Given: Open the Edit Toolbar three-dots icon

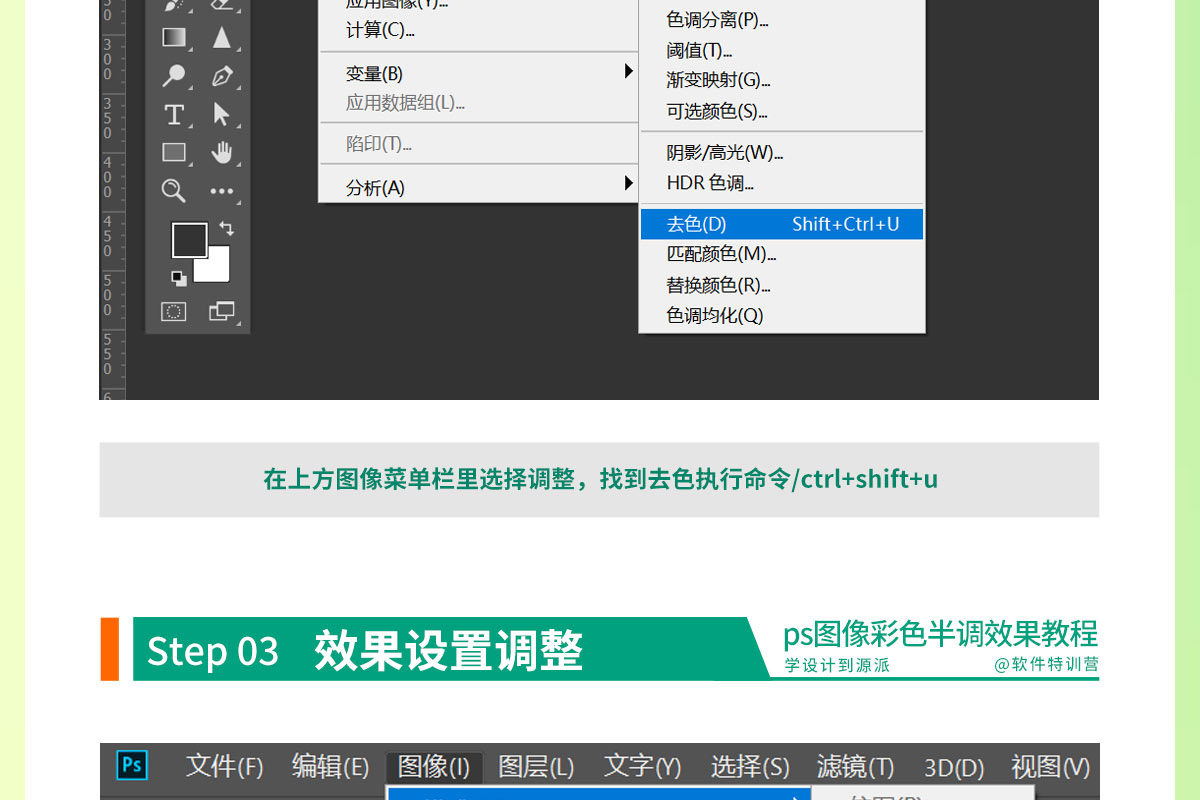Looking at the screenshot, I should pyautogui.click(x=222, y=191).
